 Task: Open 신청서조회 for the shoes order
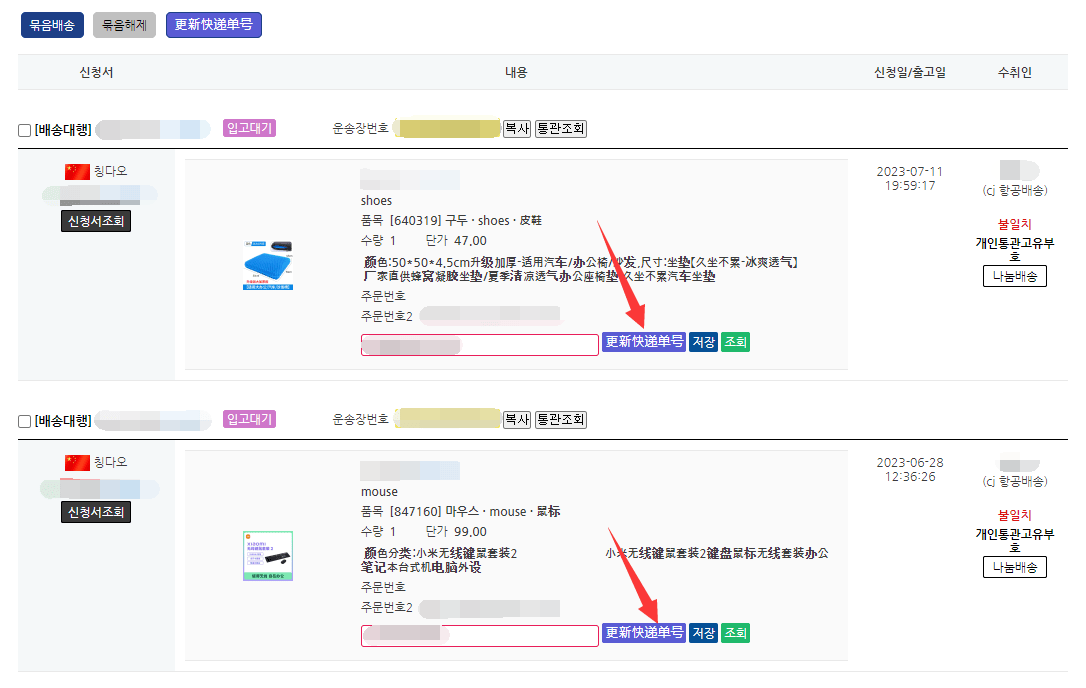coord(96,221)
